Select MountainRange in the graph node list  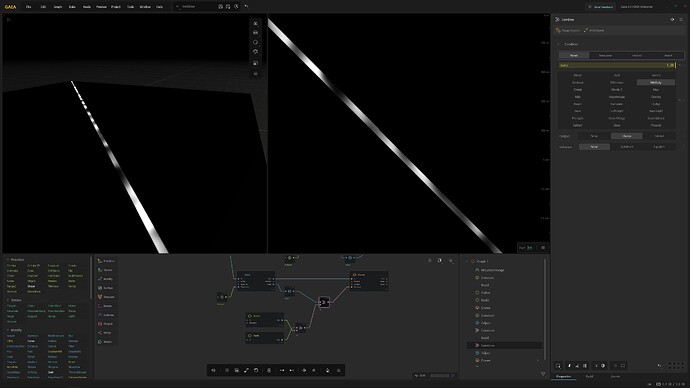pyautogui.click(x=492, y=270)
